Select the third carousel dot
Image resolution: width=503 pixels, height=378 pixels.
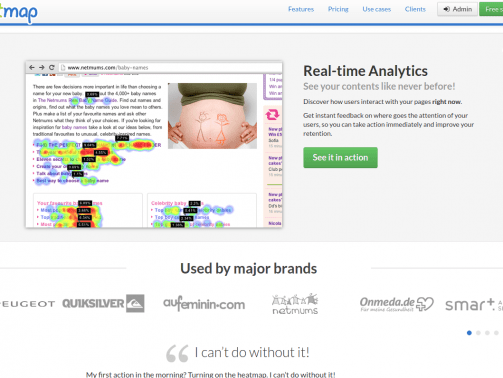click(x=487, y=333)
